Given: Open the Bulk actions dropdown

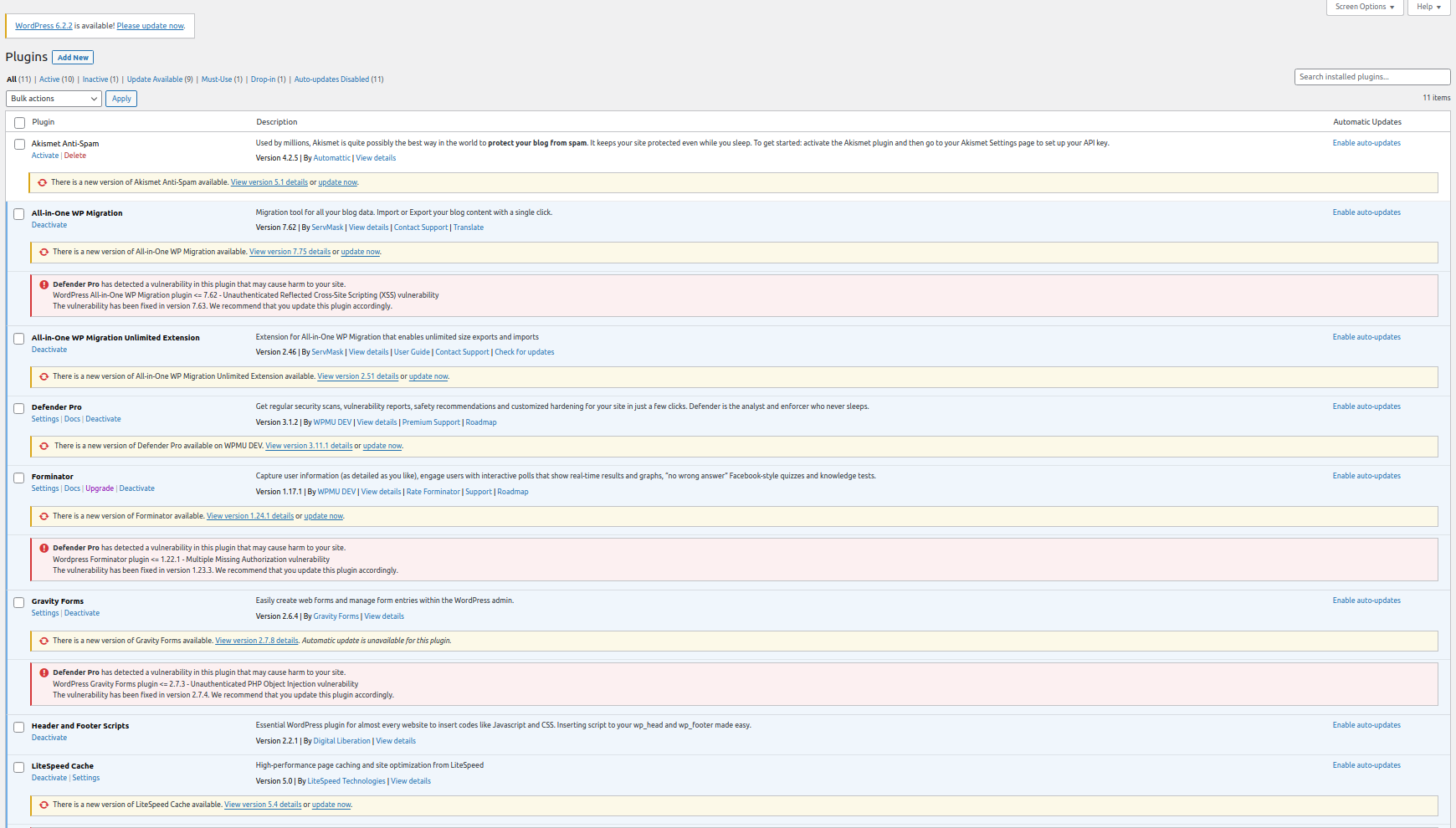Looking at the screenshot, I should [54, 99].
